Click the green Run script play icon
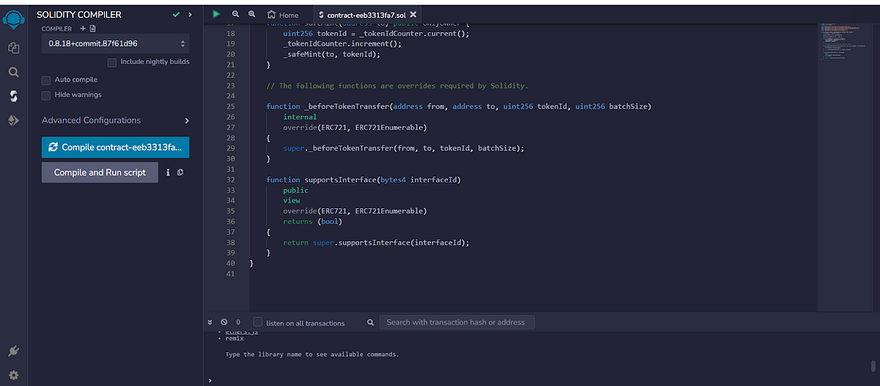This screenshot has height=386, width=880. click(216, 14)
